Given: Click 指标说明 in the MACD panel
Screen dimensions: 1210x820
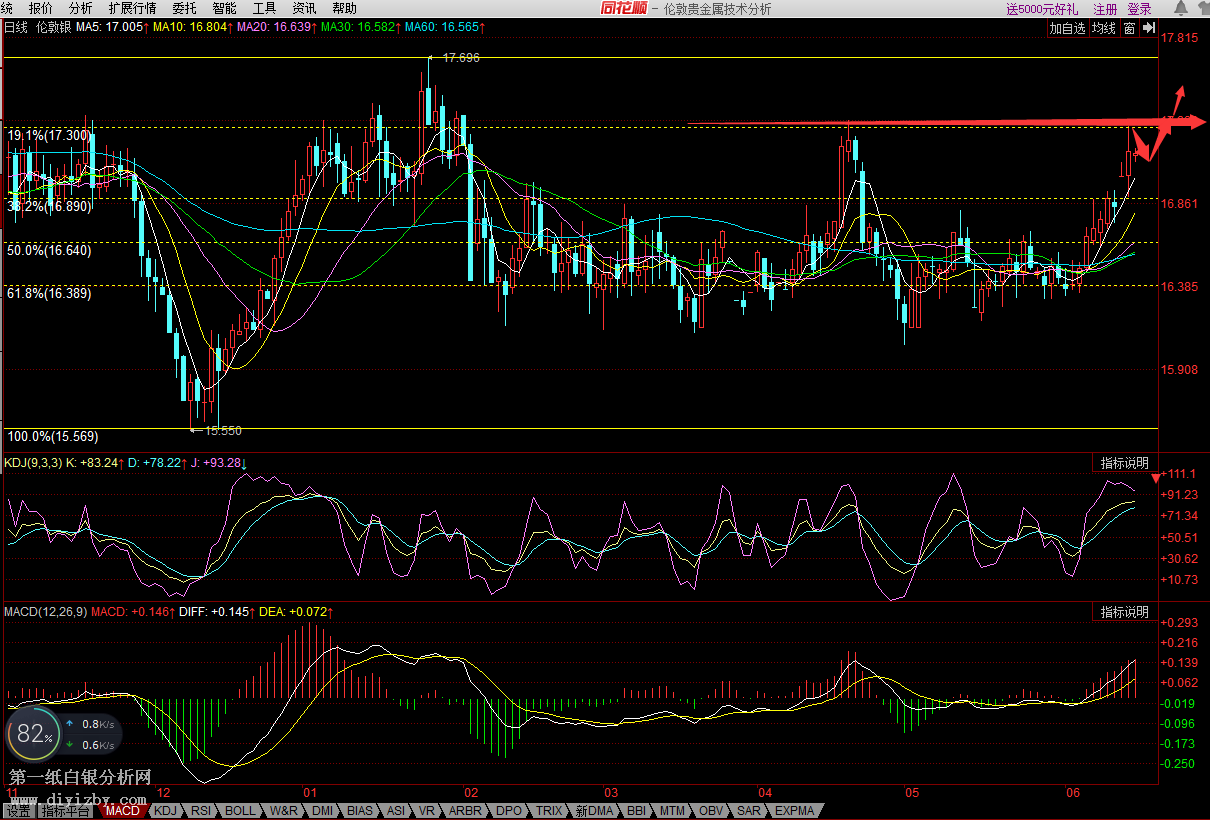Looking at the screenshot, I should [x=1125, y=611].
